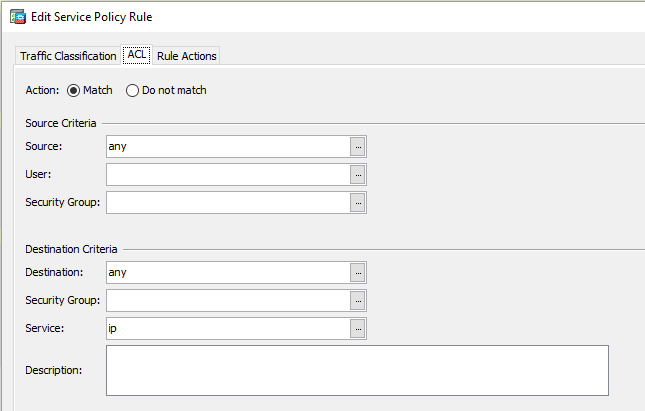Click the Destination input field
The height and width of the screenshot is (411, 645).
point(227,272)
